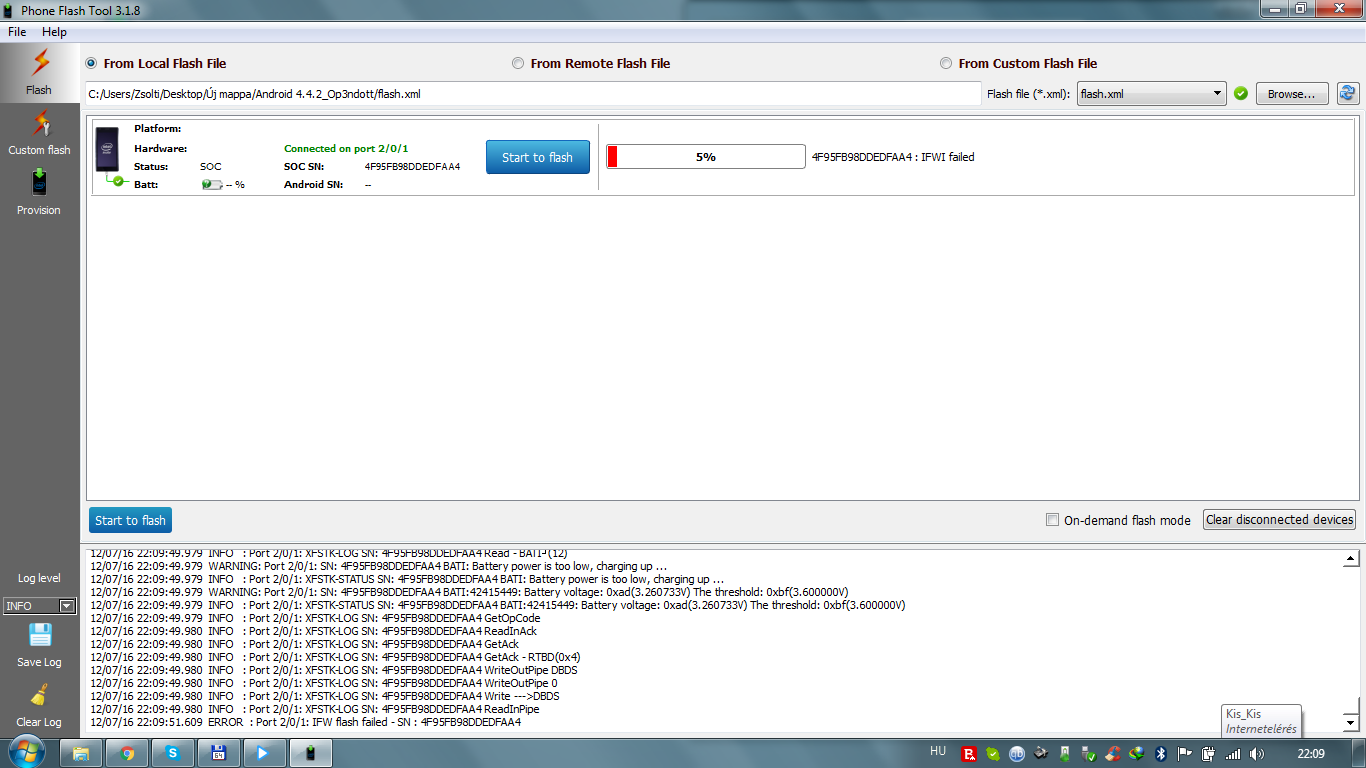
Task: Click the SOC SN value 4F95FB98DDEDFAA4
Action: pyautogui.click(x=412, y=167)
